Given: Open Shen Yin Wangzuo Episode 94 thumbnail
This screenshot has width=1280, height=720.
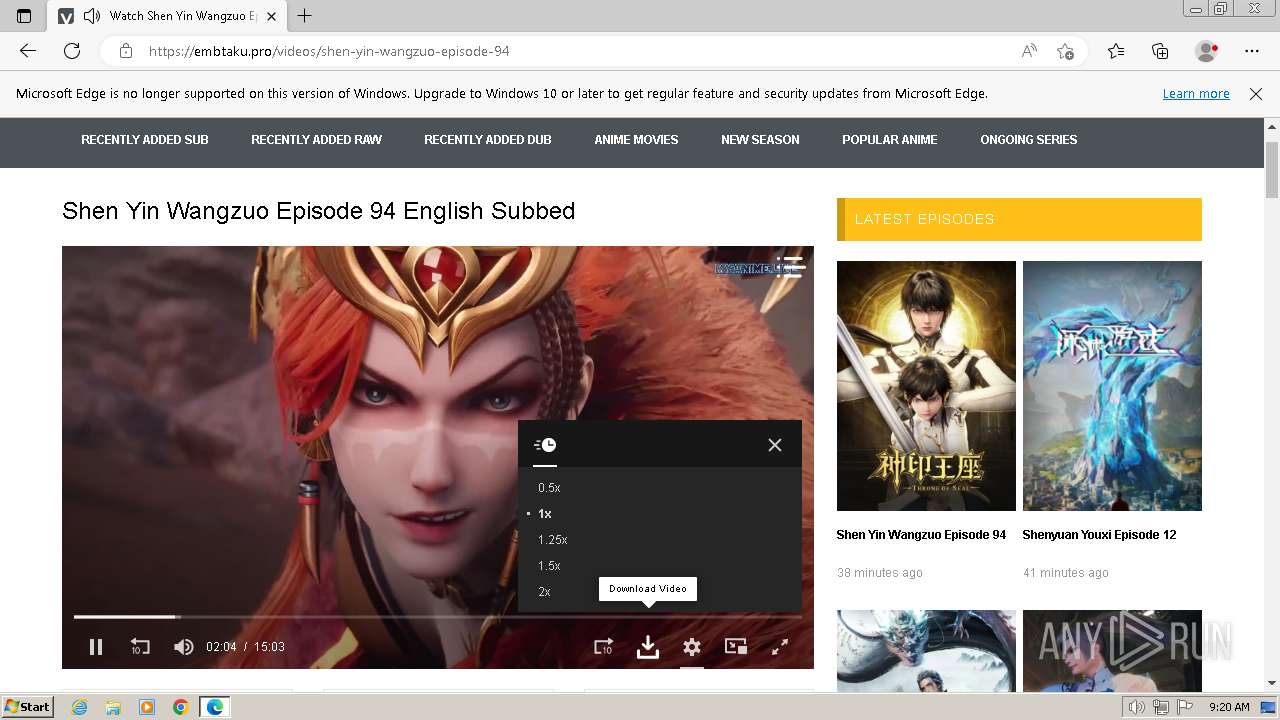Looking at the screenshot, I should (x=926, y=386).
